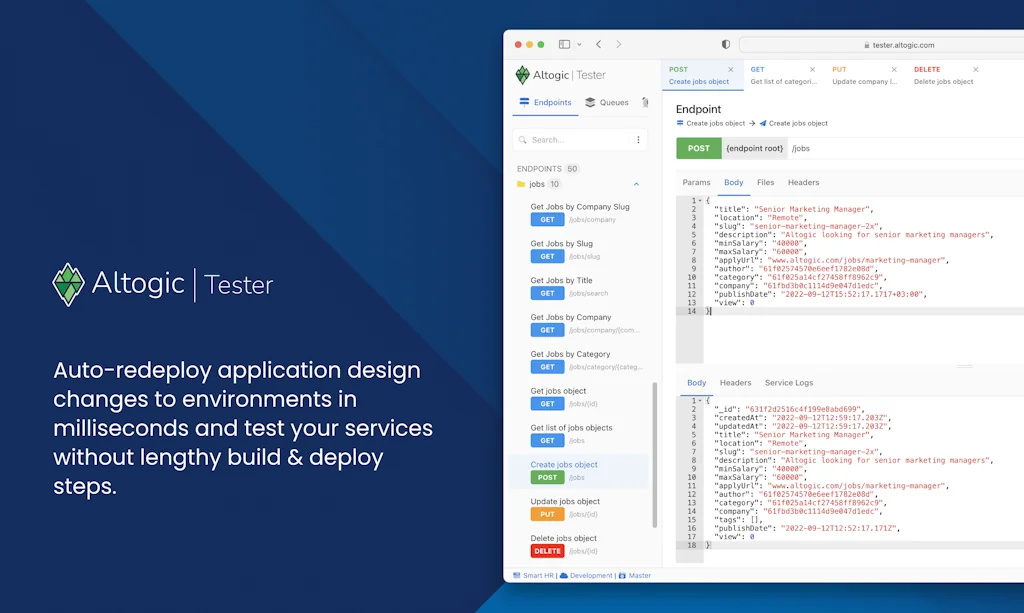Open the Headers tab in request section

(803, 183)
